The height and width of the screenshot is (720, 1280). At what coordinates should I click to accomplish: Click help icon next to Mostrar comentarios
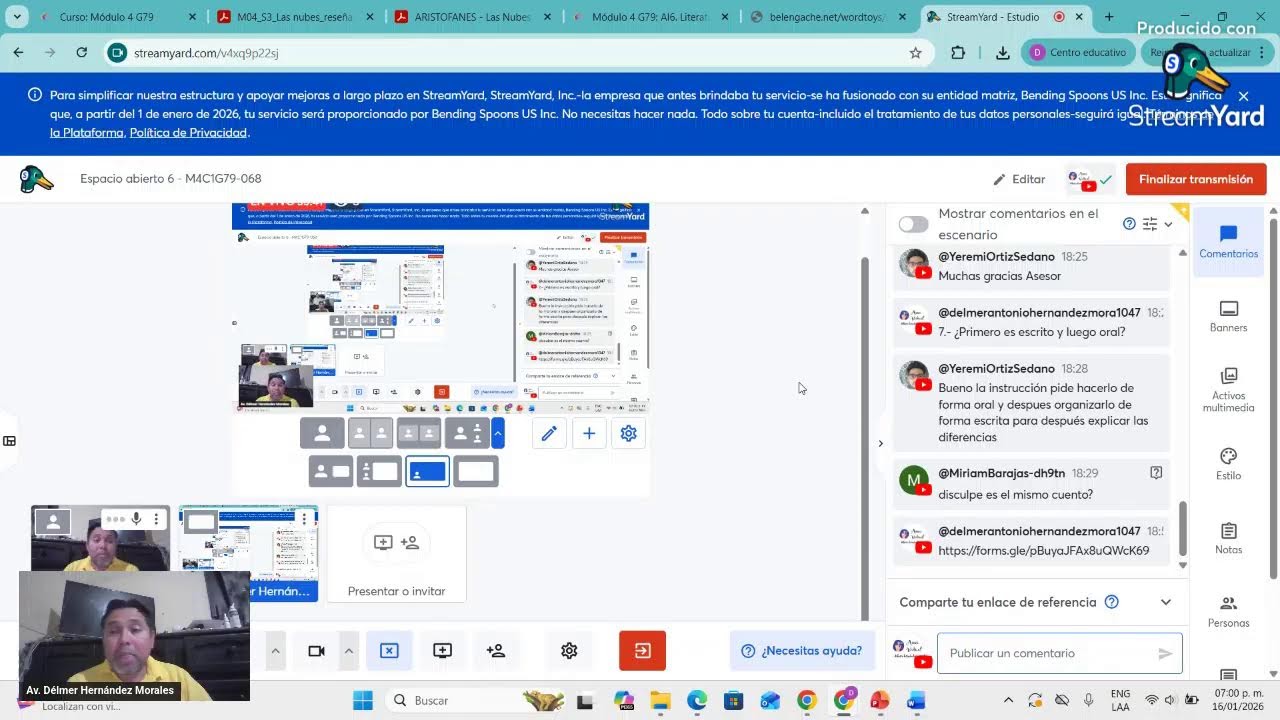point(1129,224)
